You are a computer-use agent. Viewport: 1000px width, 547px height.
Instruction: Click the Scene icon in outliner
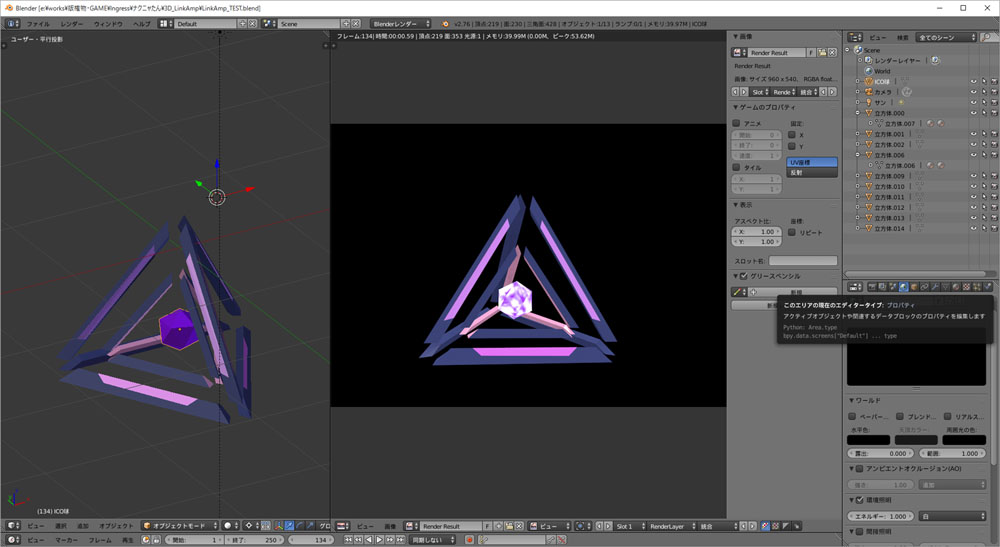(858, 50)
